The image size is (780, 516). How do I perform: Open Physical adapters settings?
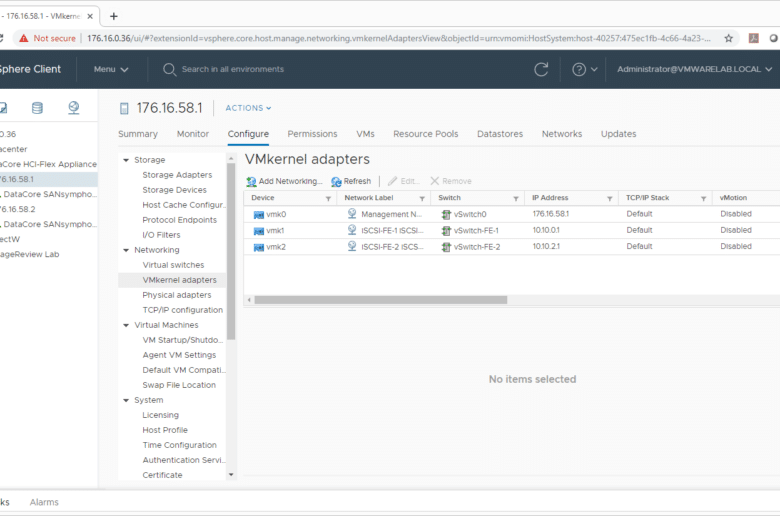coord(177,295)
